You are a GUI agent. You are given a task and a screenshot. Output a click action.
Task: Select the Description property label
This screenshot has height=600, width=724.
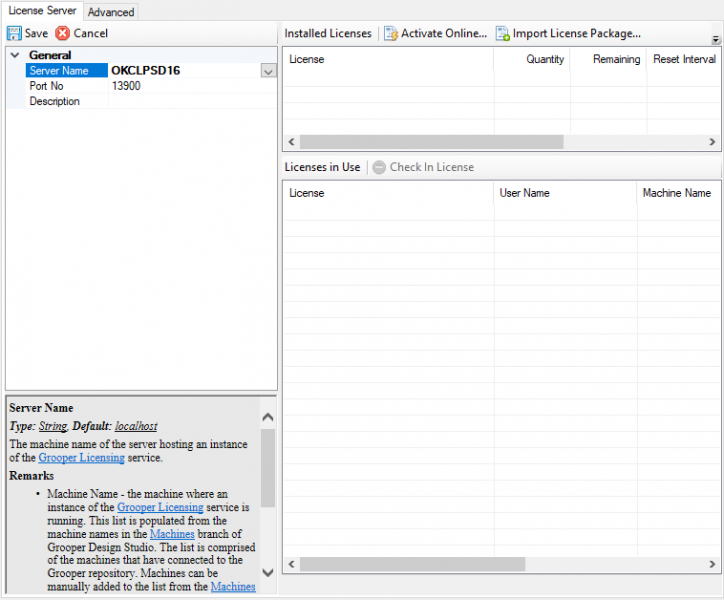pyautogui.click(x=54, y=101)
